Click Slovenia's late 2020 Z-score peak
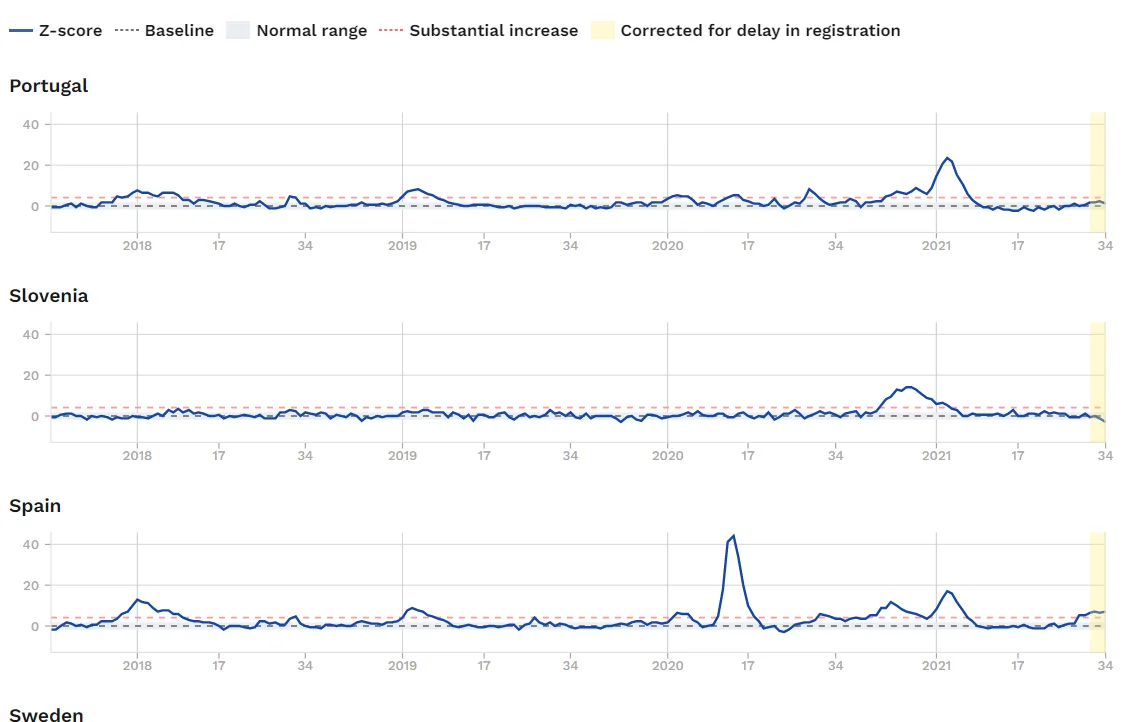 click(x=908, y=387)
